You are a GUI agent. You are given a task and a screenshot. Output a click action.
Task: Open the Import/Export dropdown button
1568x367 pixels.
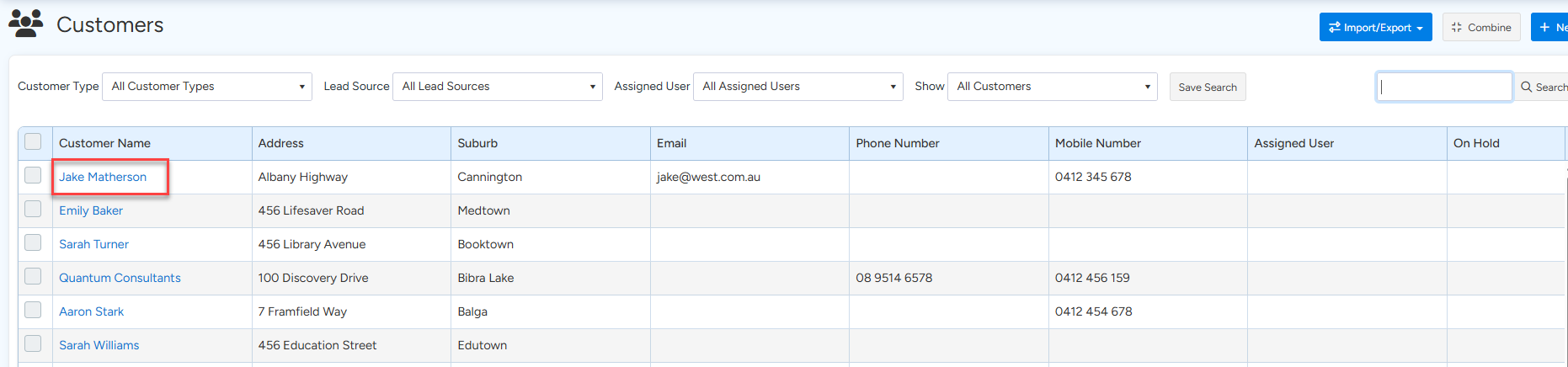(1374, 27)
